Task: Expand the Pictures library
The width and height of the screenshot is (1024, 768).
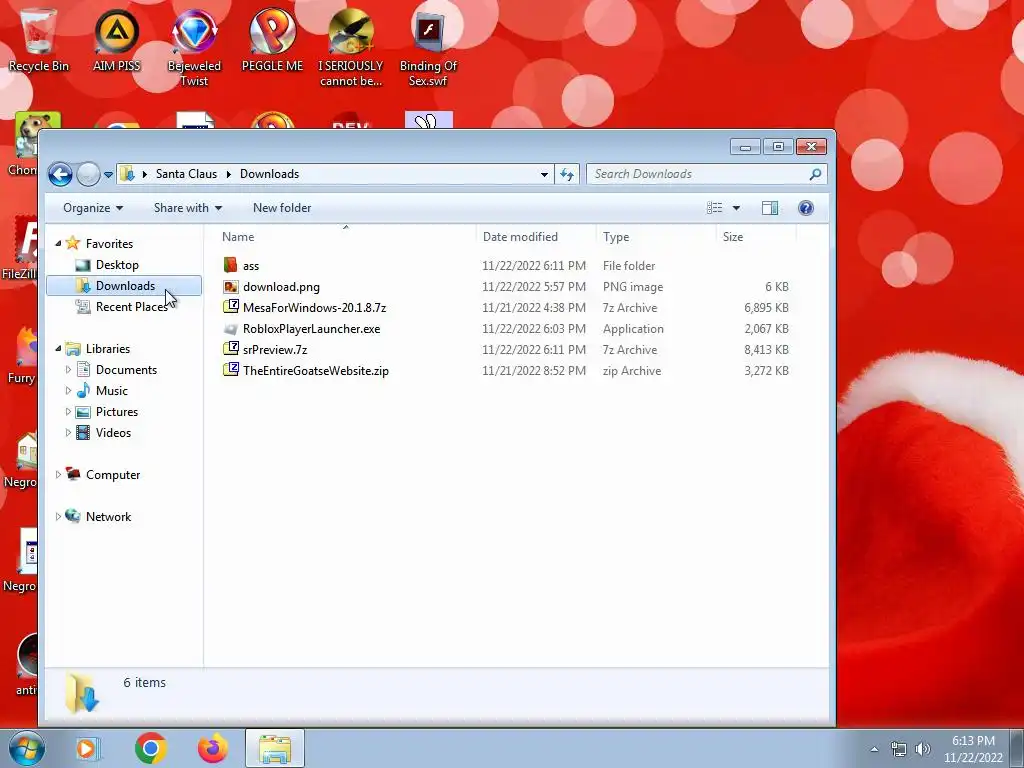Action: pyautogui.click(x=68, y=411)
